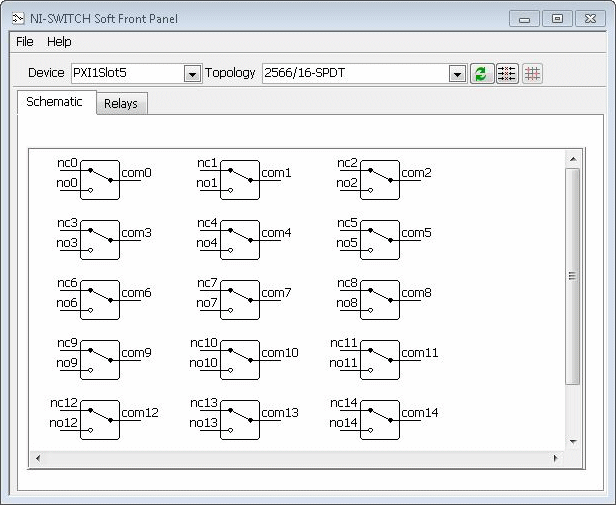616x505 pixels.
Task: Expand the Topology dropdown list
Action: coord(457,74)
